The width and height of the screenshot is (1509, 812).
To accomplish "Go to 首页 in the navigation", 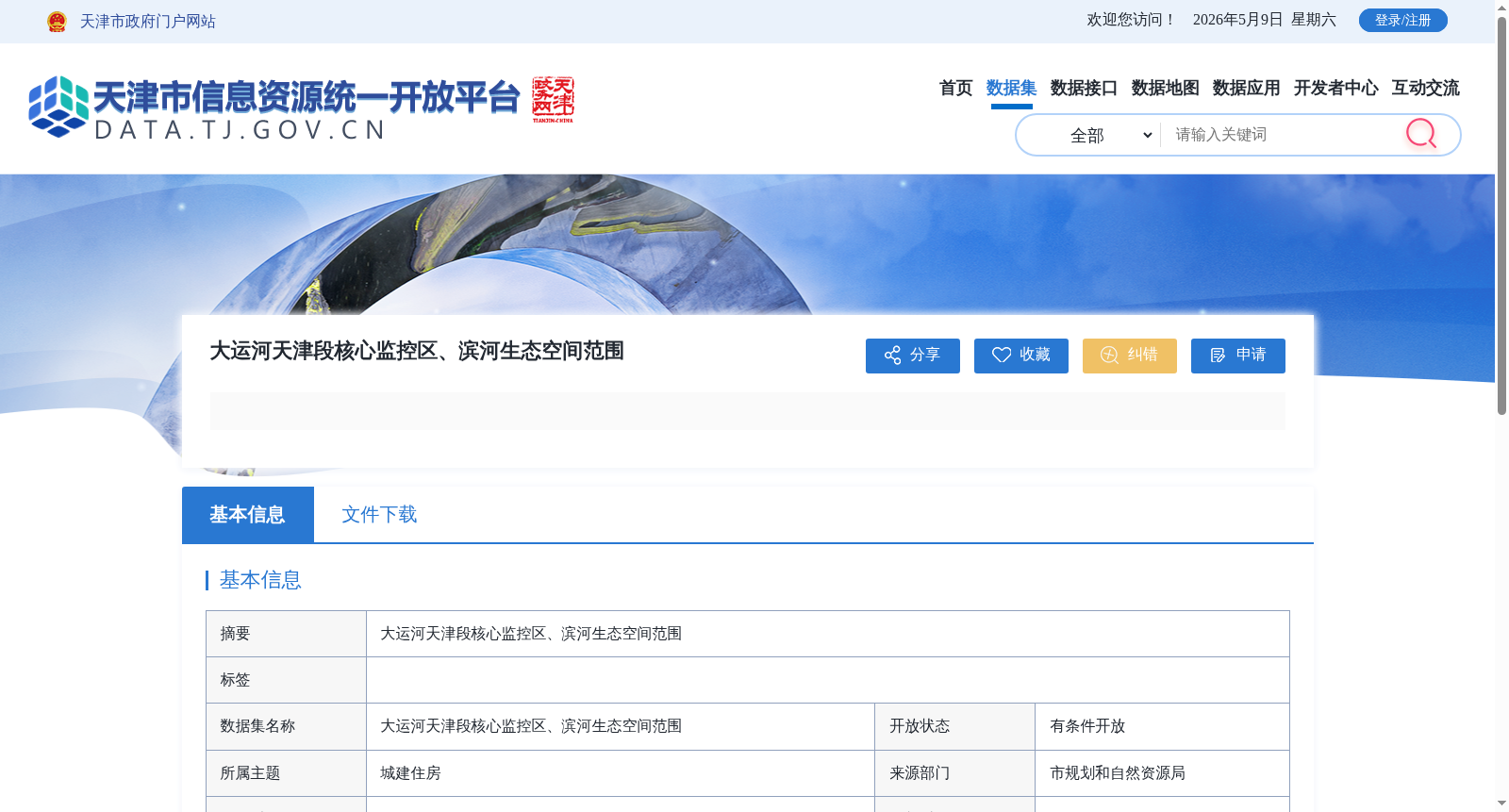I will [x=955, y=88].
